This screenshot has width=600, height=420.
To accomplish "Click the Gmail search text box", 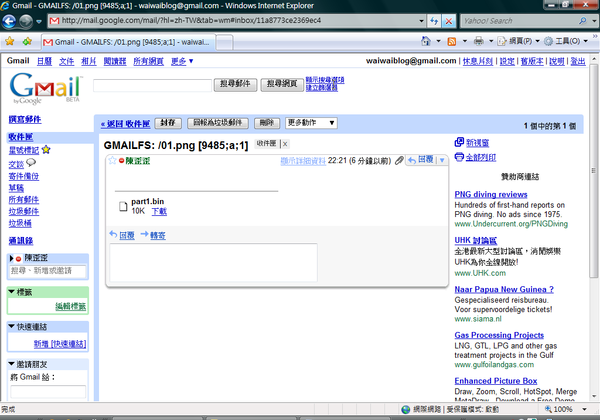I will click(x=152, y=85).
